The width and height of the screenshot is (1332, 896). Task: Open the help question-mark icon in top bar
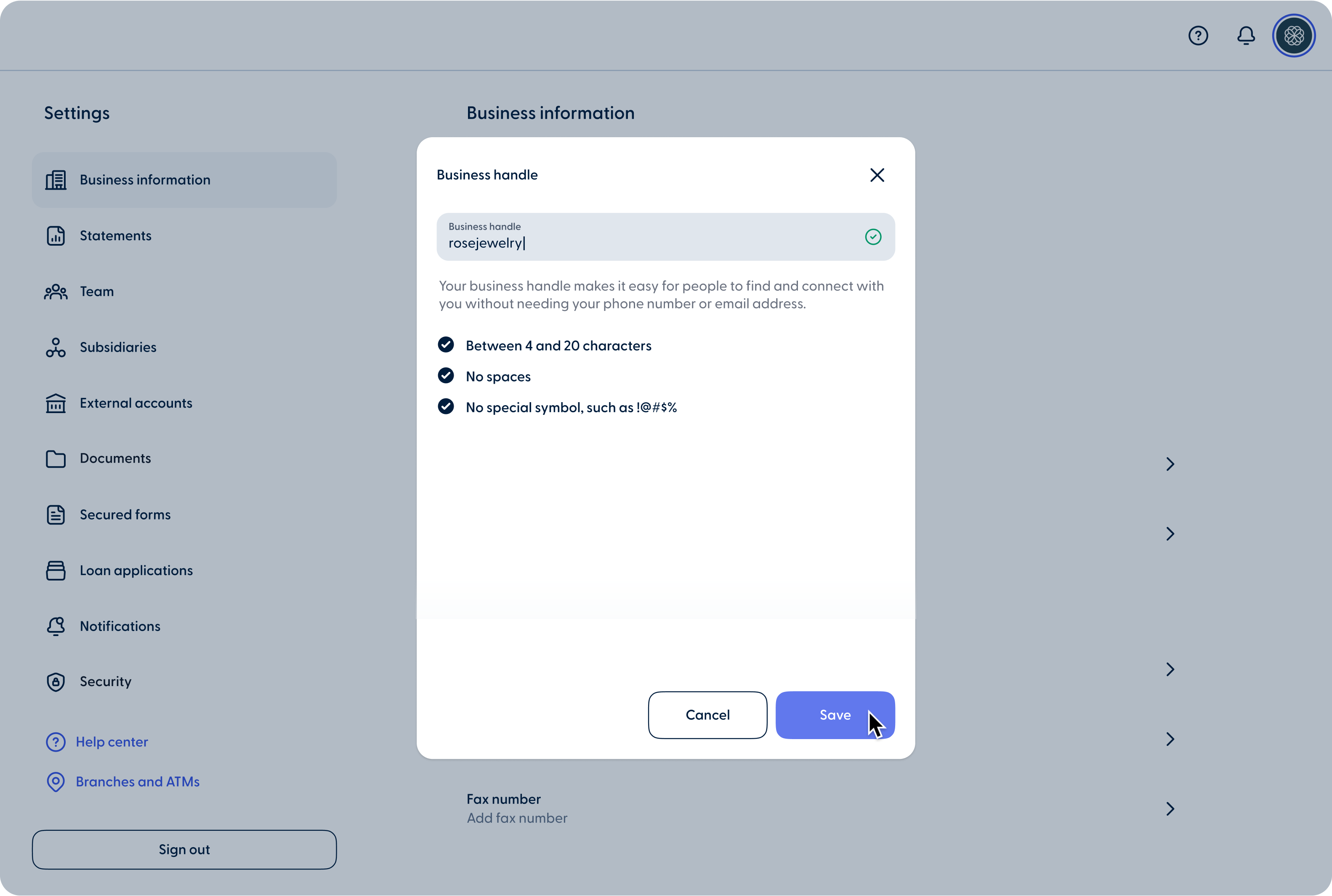click(1198, 35)
